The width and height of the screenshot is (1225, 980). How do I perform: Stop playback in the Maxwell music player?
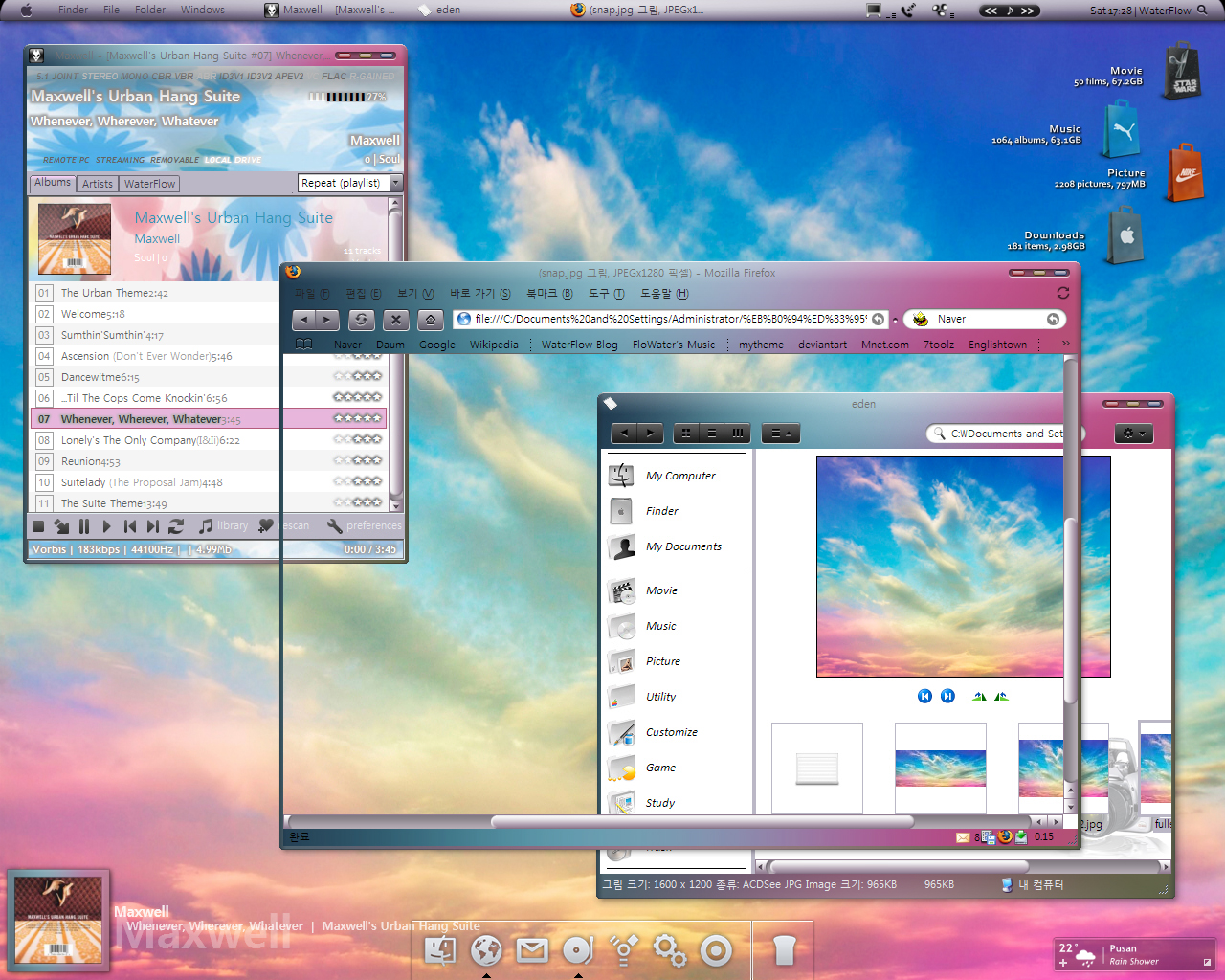(x=38, y=526)
